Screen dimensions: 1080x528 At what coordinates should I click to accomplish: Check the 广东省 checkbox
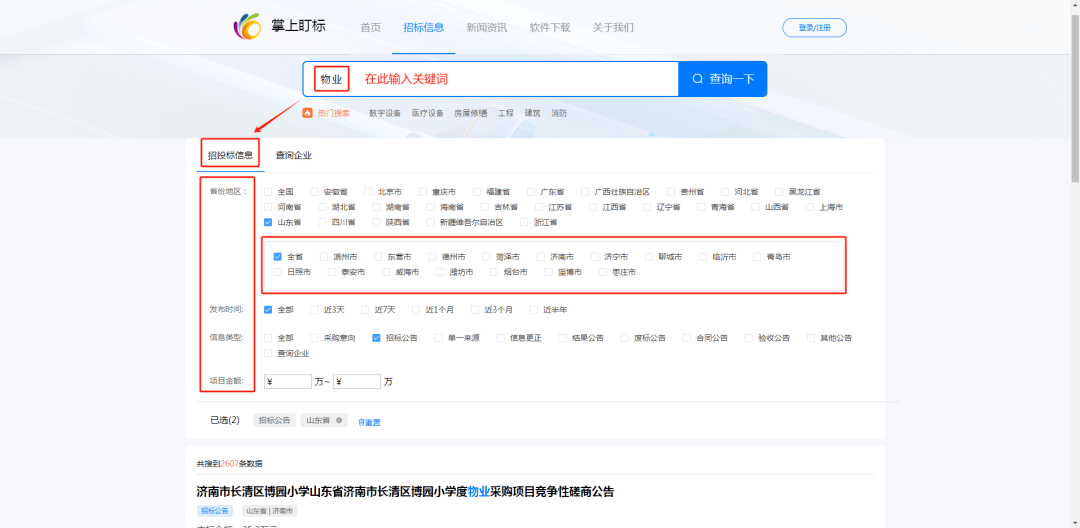(531, 192)
